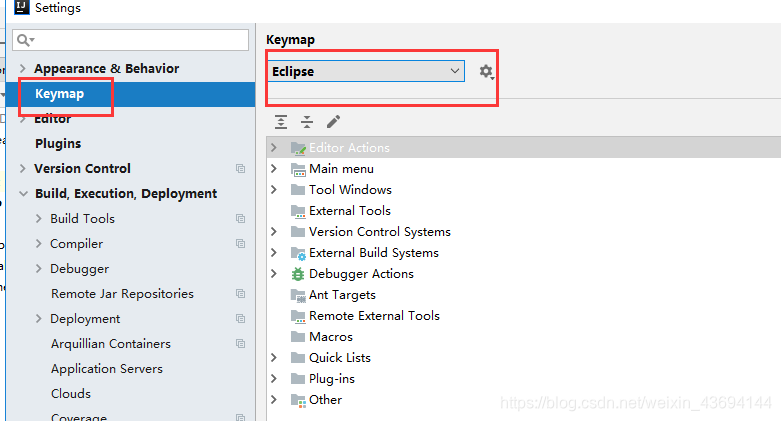Expand the Plug-ins group

tap(274, 379)
